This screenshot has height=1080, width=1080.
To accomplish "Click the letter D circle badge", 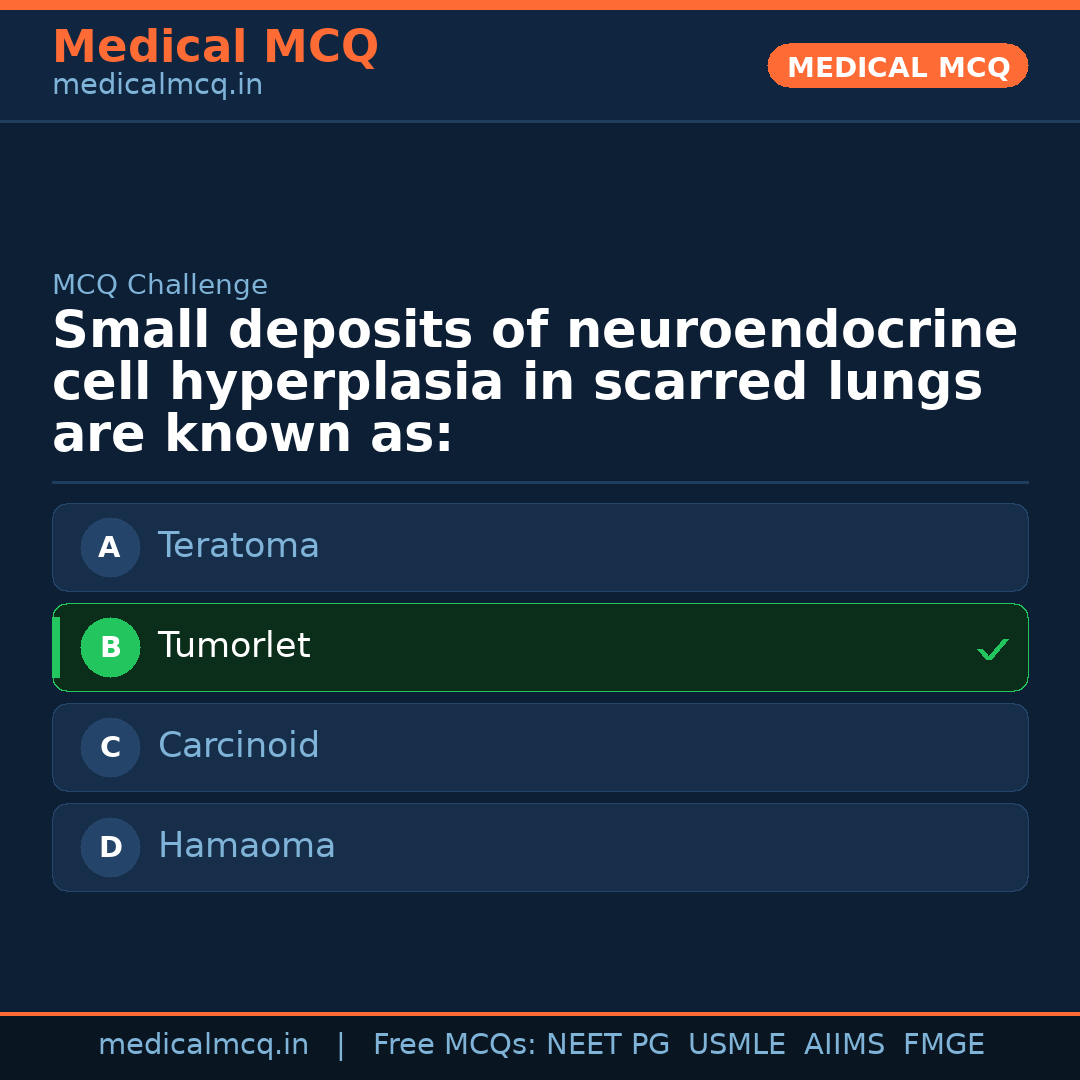I will [x=110, y=847].
